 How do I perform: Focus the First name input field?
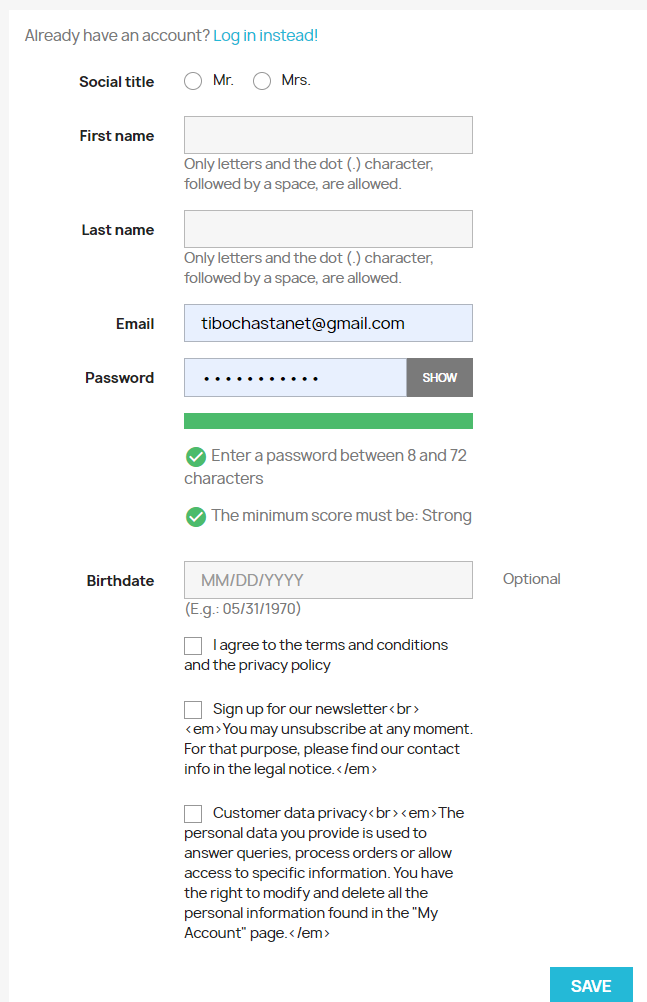[x=329, y=135]
